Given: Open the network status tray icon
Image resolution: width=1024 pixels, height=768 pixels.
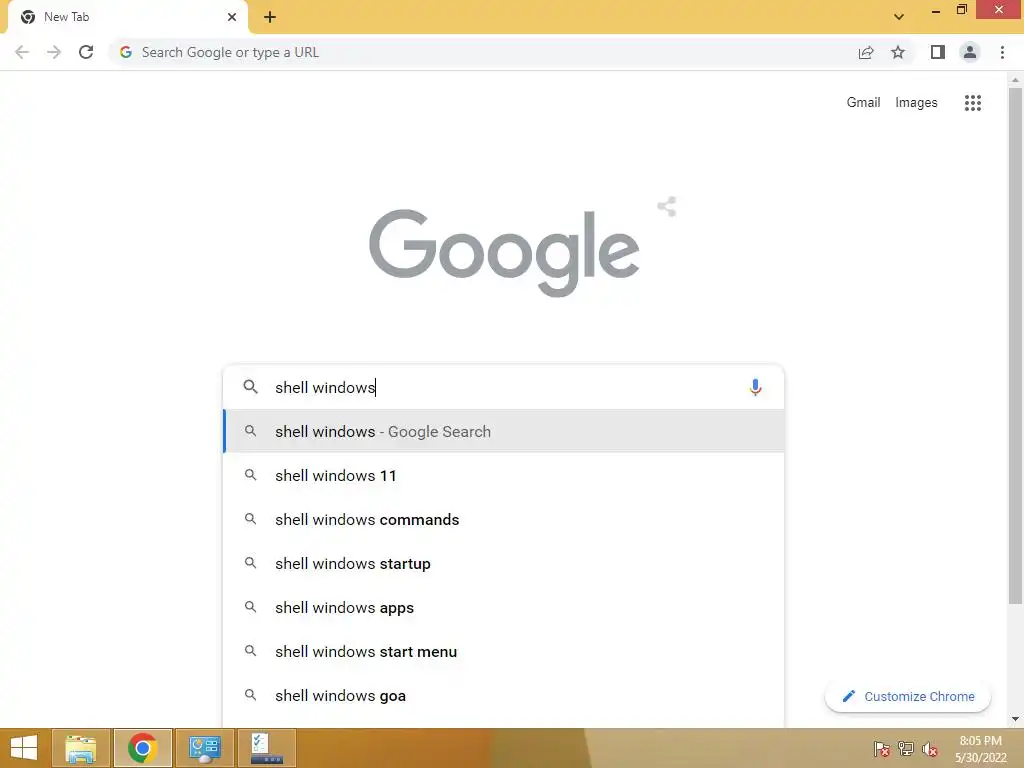Looking at the screenshot, I should pyautogui.click(x=906, y=748).
